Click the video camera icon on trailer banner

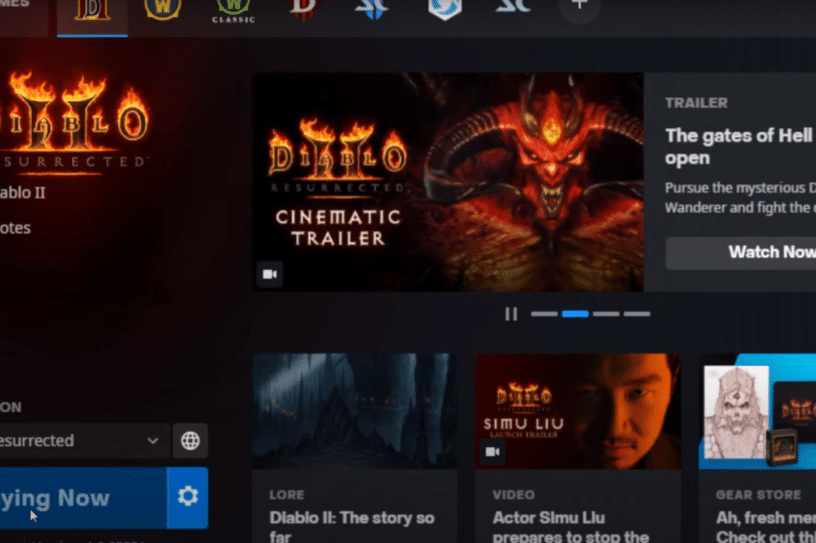(x=270, y=274)
